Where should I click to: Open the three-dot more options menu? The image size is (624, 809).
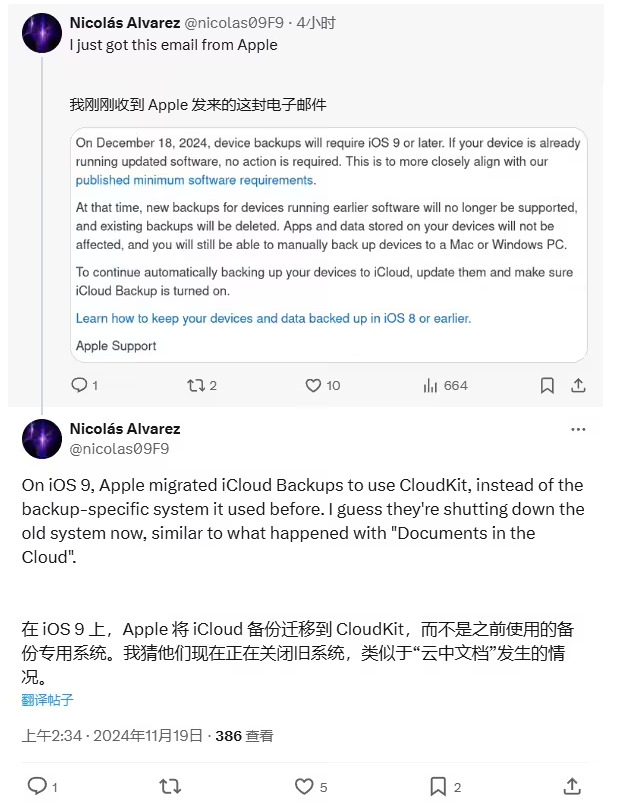click(x=578, y=429)
